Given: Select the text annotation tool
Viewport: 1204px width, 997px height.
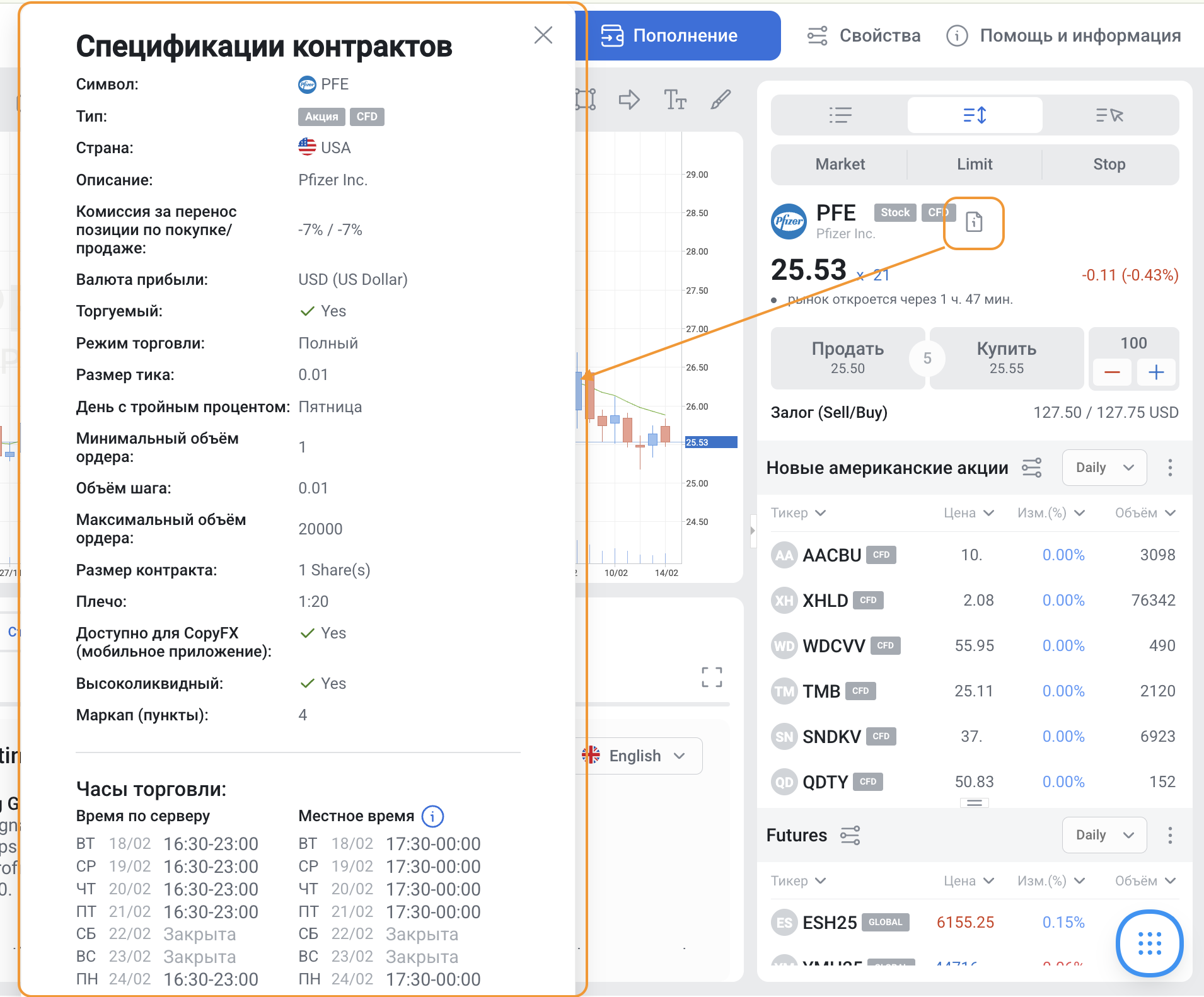Looking at the screenshot, I should tap(674, 100).
